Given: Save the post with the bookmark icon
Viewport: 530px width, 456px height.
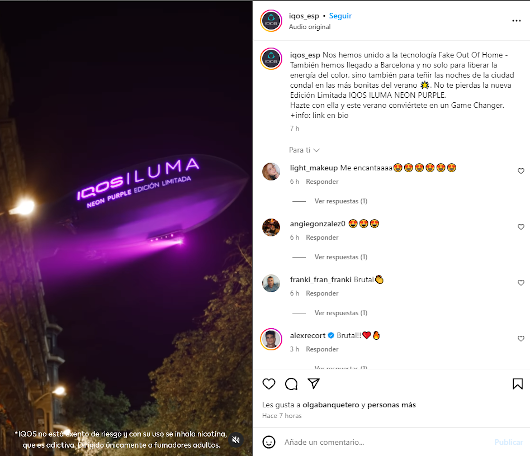Looking at the screenshot, I should [517, 384].
